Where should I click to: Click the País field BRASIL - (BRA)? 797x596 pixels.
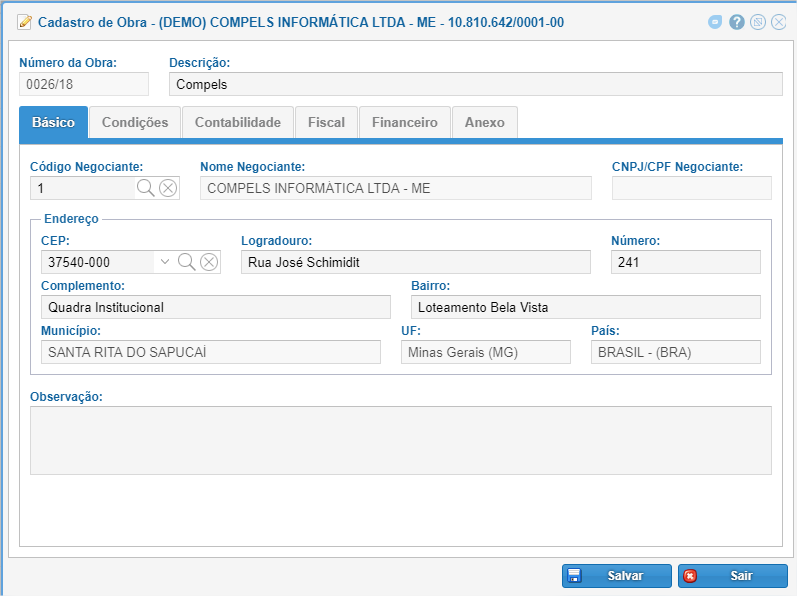click(676, 352)
